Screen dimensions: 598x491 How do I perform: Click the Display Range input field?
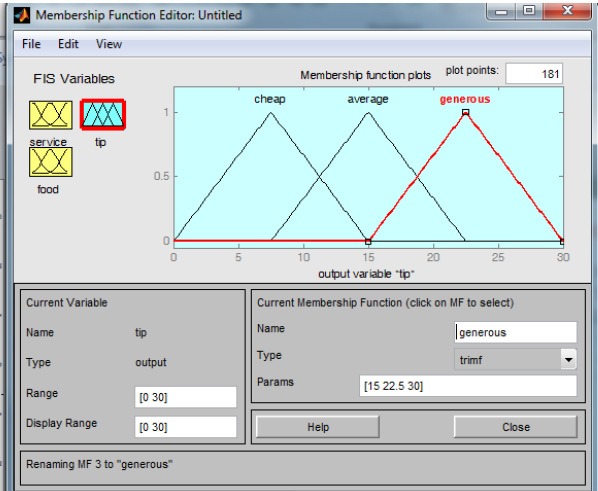click(x=185, y=427)
